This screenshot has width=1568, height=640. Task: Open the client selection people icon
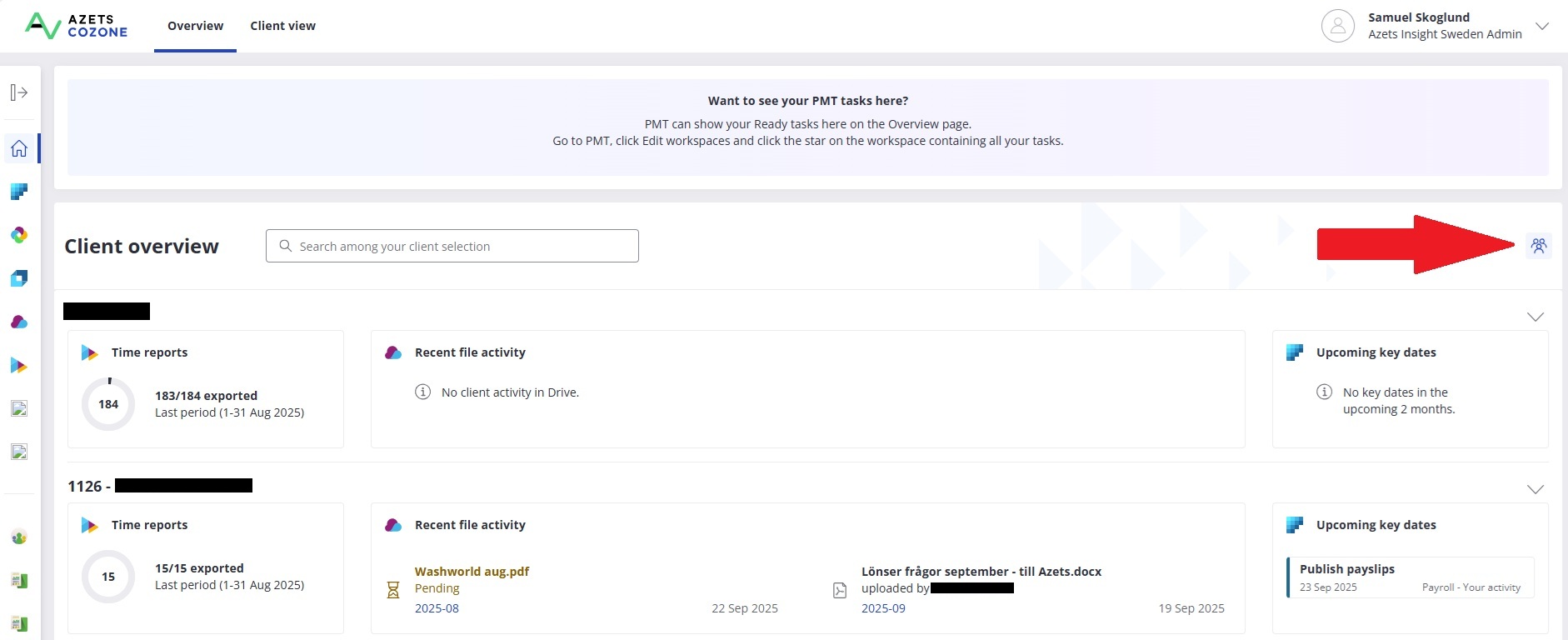(x=1538, y=246)
